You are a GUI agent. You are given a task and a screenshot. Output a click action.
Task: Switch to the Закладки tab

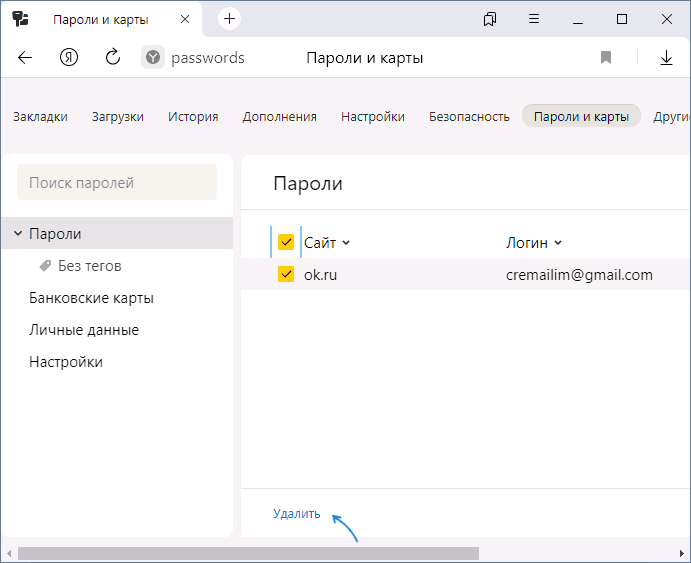click(x=41, y=116)
